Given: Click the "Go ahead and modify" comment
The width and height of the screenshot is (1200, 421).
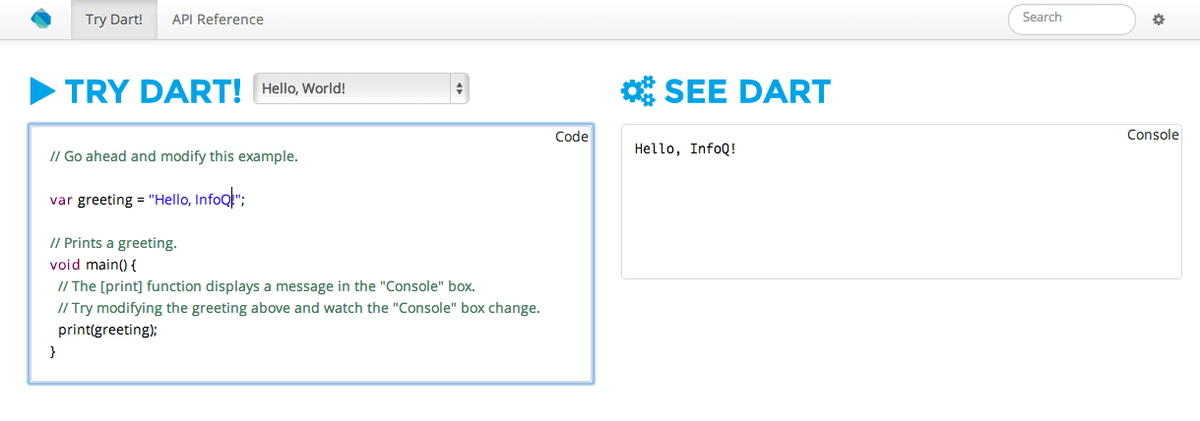Looking at the screenshot, I should pos(174,157).
